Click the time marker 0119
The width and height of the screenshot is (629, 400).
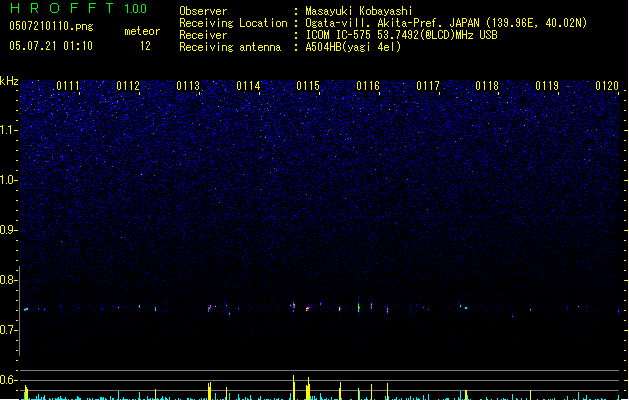point(547,86)
